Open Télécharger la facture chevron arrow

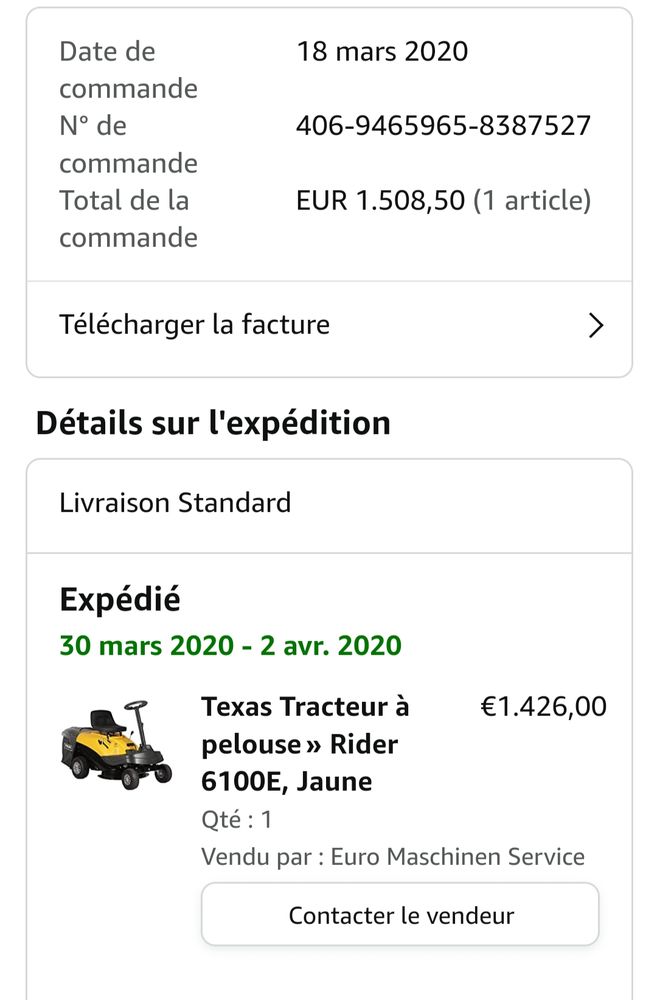597,326
